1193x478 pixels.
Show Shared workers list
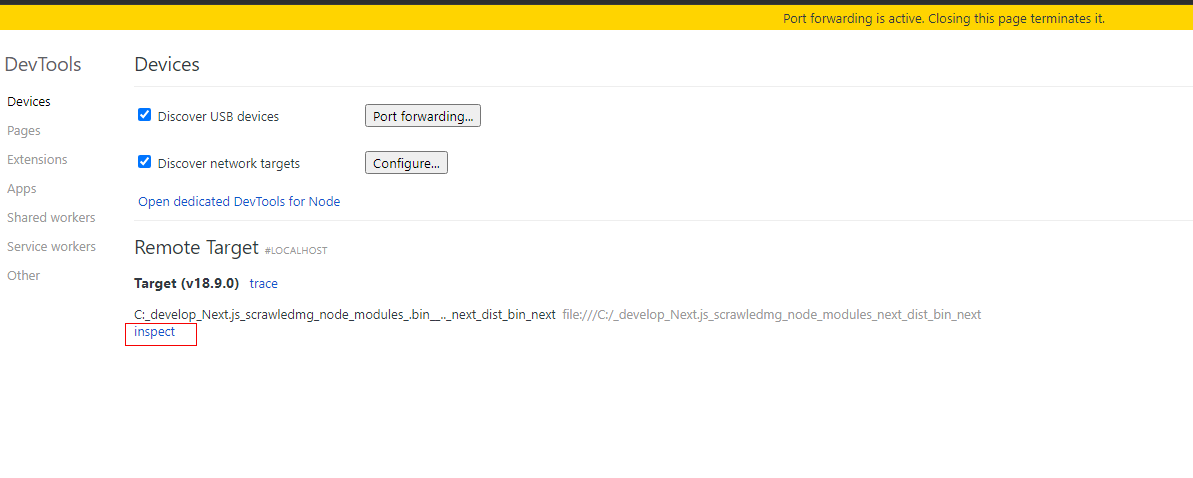click(51, 217)
